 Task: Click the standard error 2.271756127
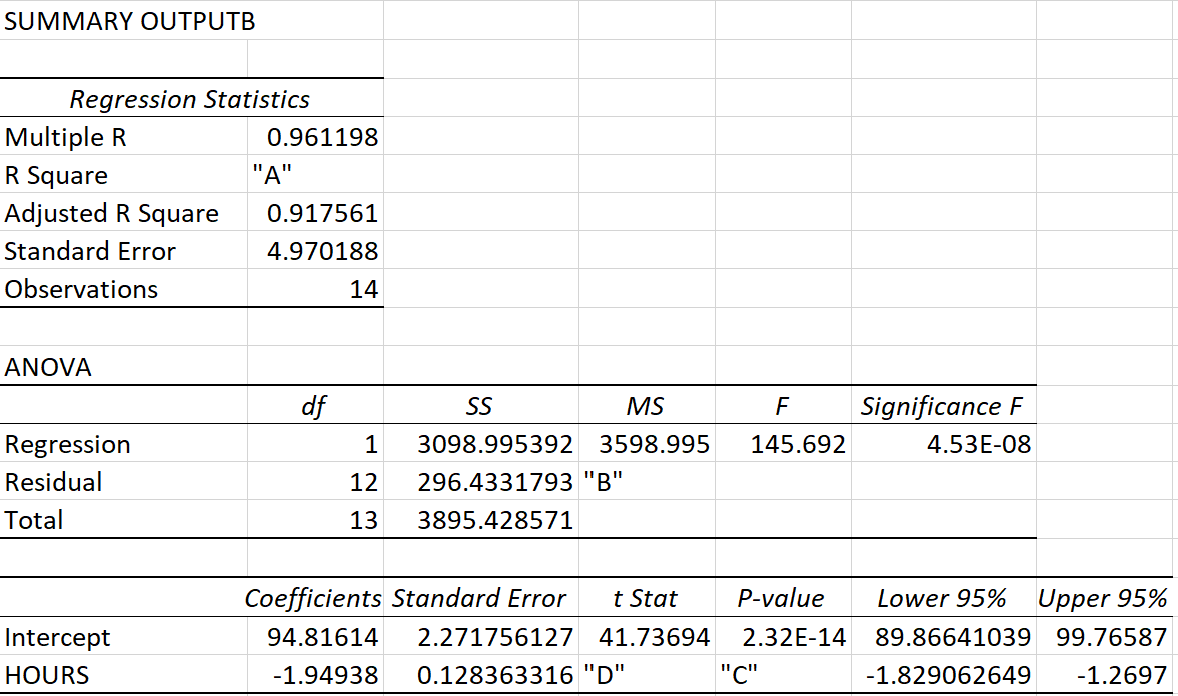(495, 637)
